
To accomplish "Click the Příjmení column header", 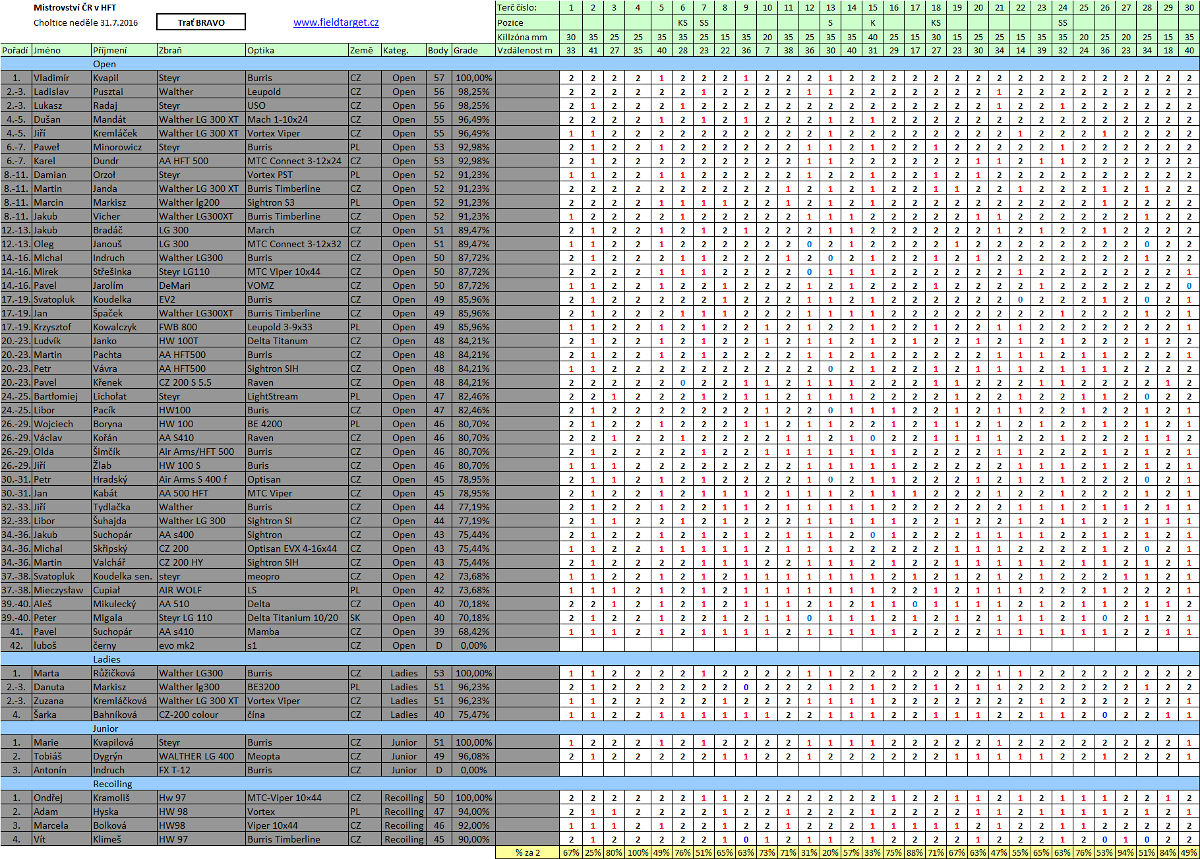I will click(x=109, y=49).
